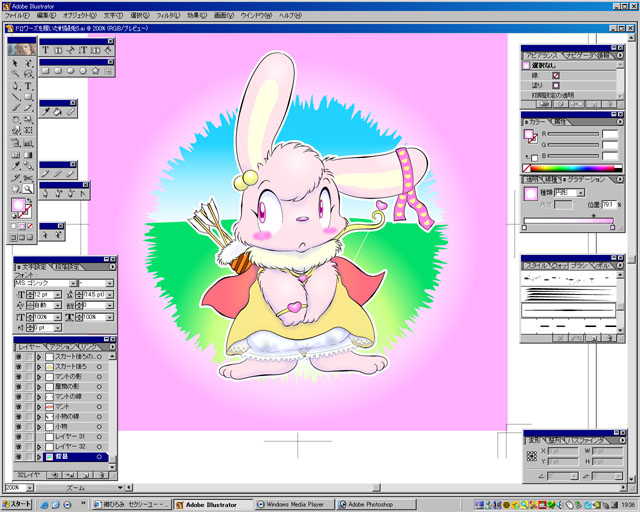The width and height of the screenshot is (640, 512).
Task: Click the swap fill and stroke arrow
Action: click(29, 200)
